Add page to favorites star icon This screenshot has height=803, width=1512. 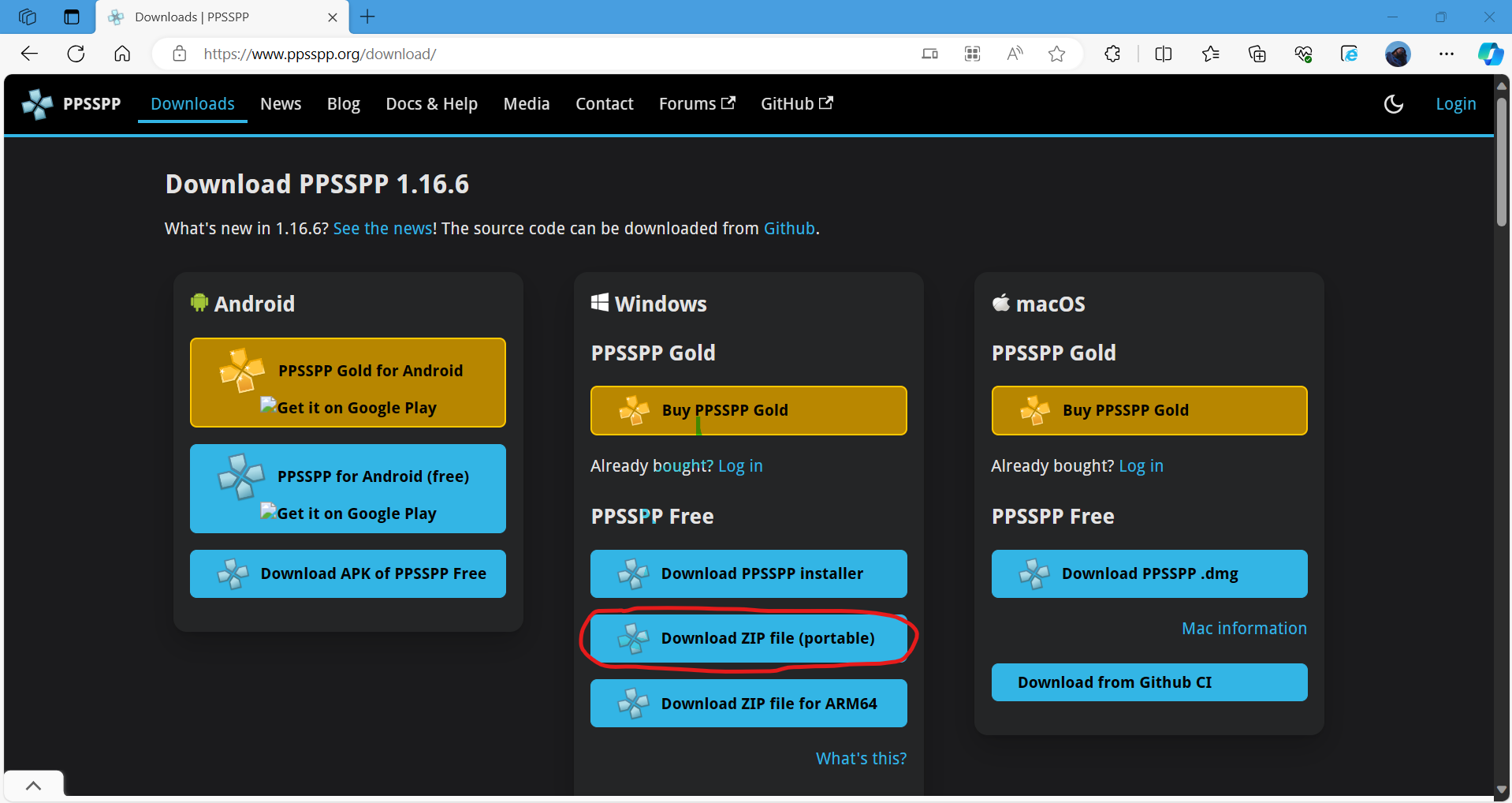(x=1056, y=54)
